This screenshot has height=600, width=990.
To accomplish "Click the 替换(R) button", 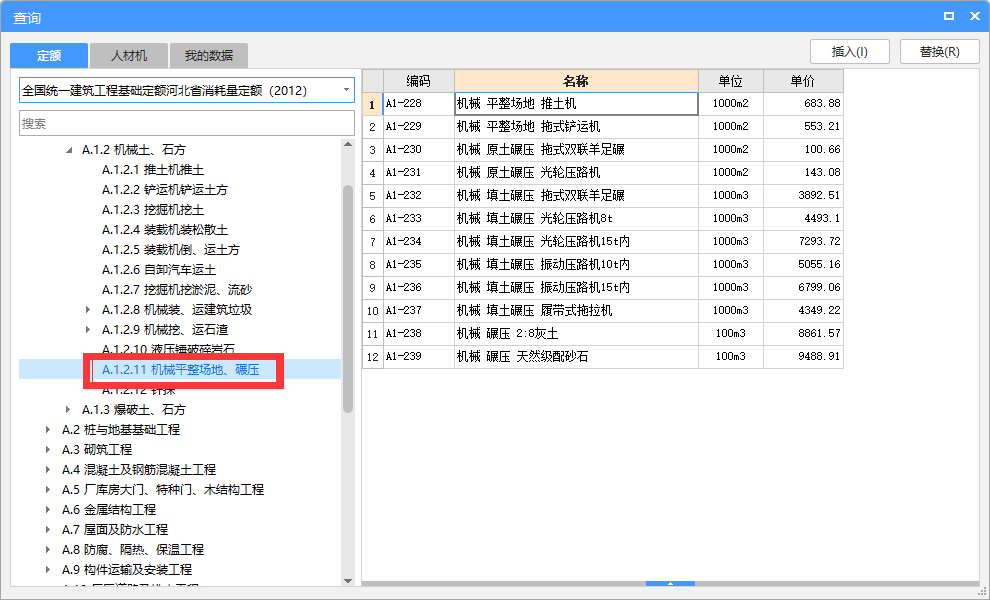I will 939,52.
